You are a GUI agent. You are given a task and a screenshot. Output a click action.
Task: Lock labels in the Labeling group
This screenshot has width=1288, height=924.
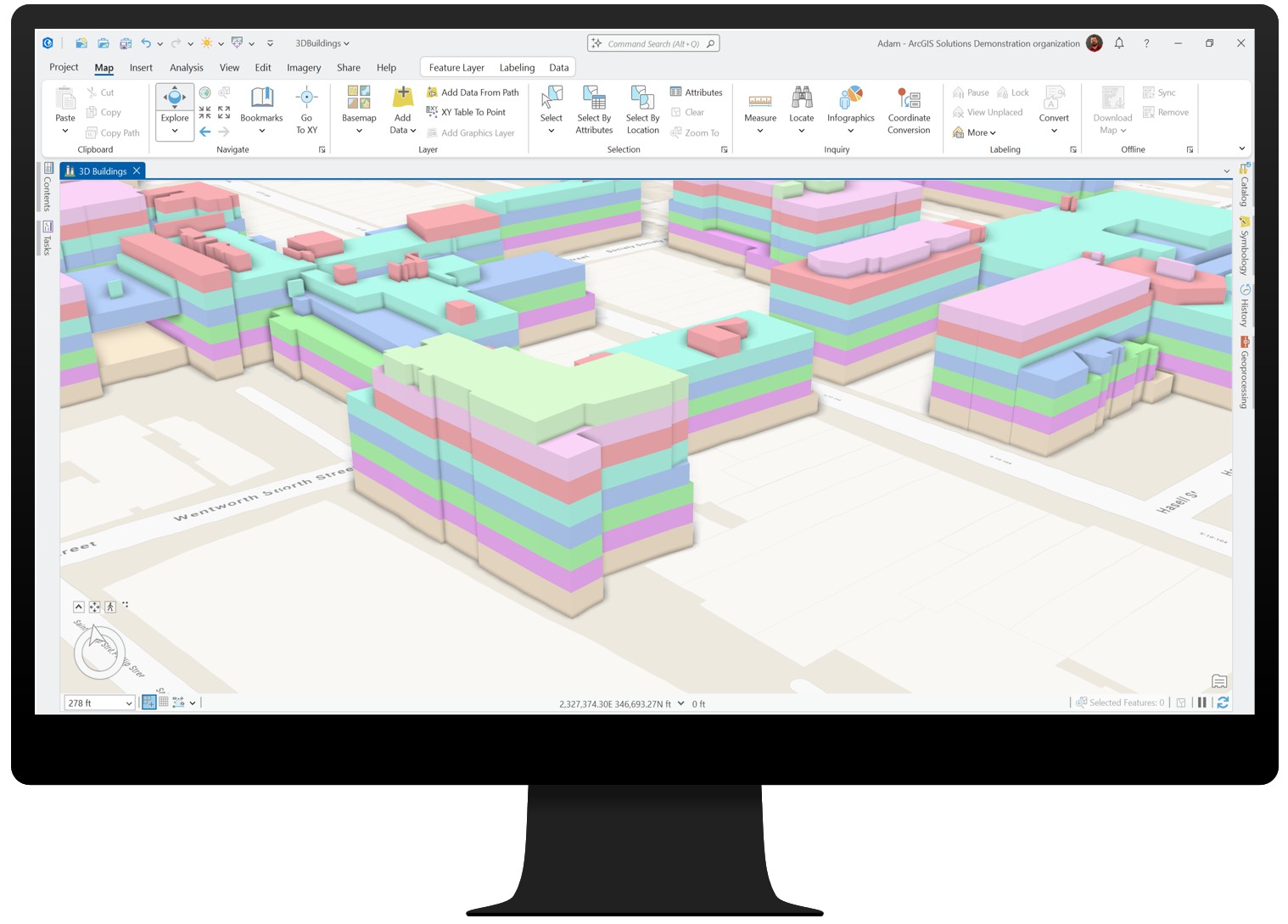1013,92
